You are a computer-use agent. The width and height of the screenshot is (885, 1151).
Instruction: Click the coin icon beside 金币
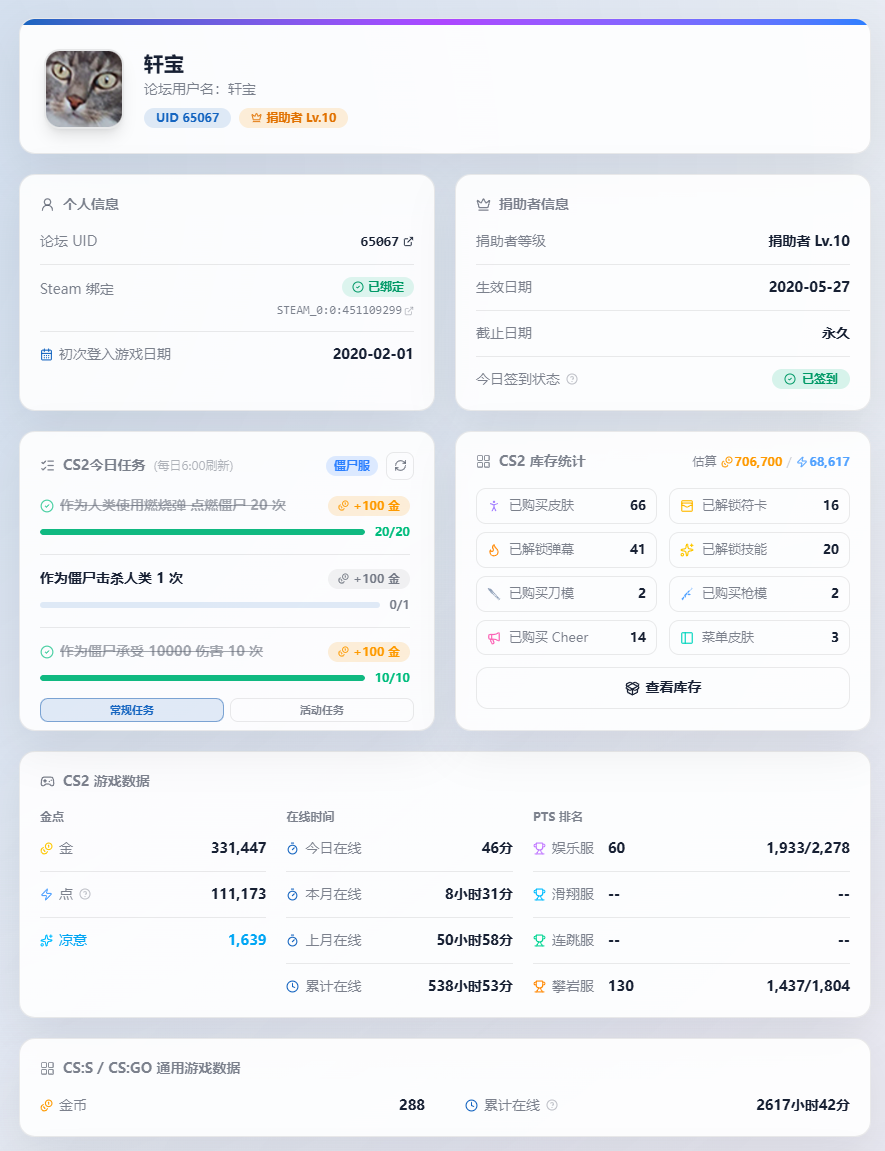(x=46, y=1105)
